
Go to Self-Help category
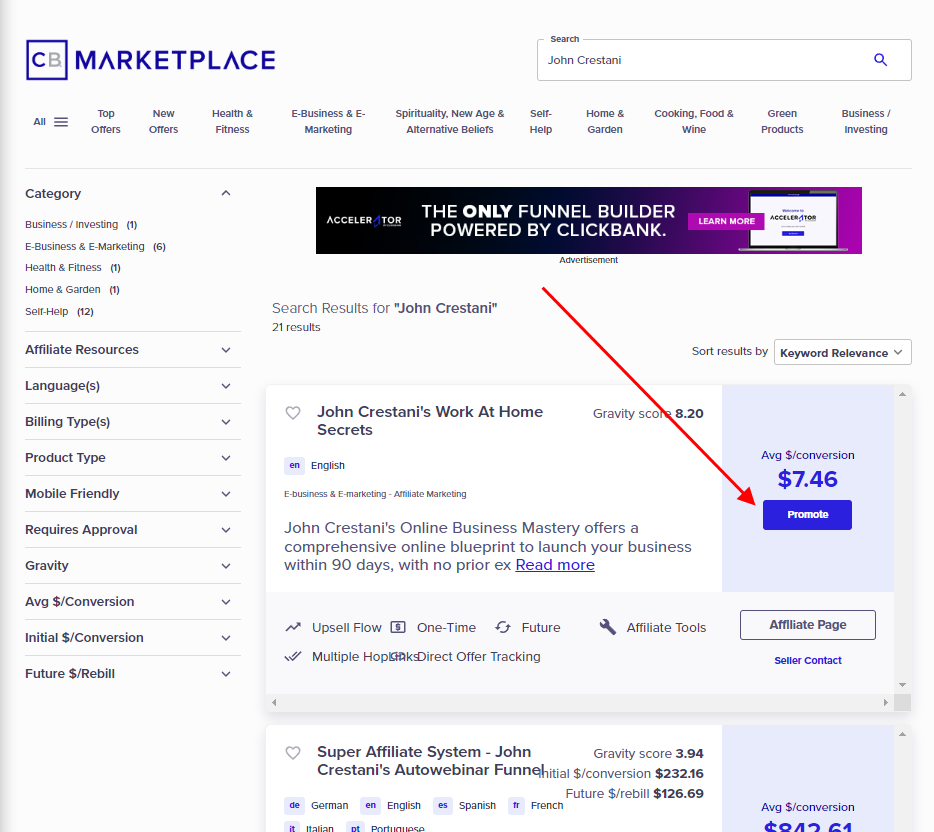(541, 121)
